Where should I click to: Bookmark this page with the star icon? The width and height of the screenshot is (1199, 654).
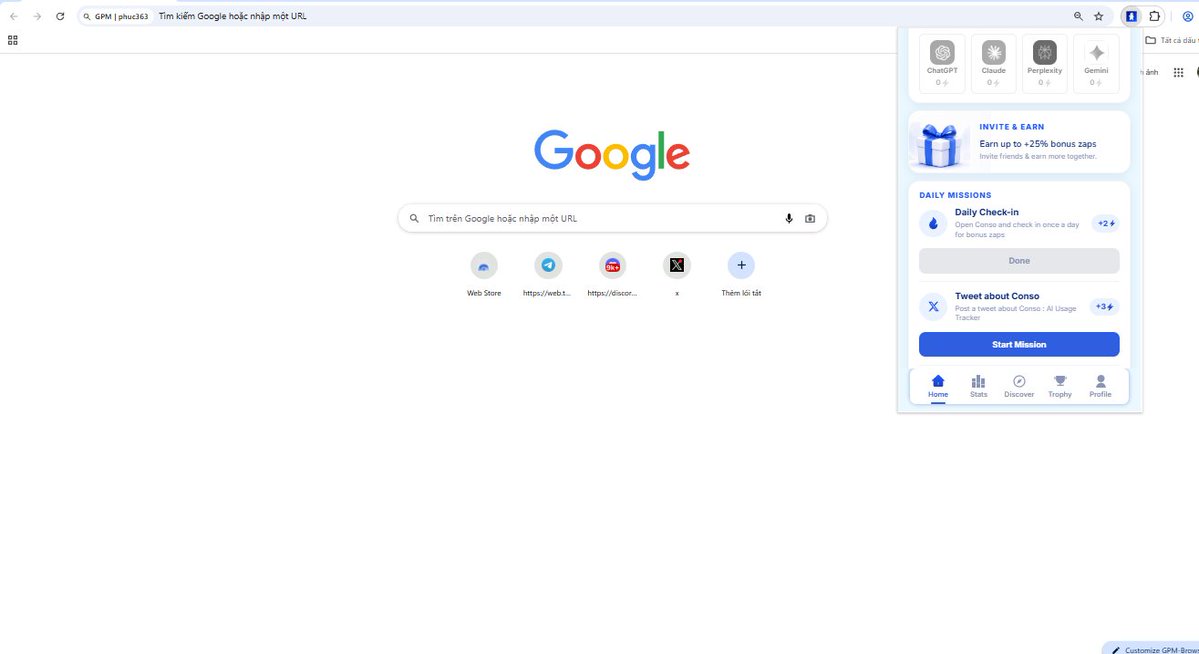coord(1099,16)
